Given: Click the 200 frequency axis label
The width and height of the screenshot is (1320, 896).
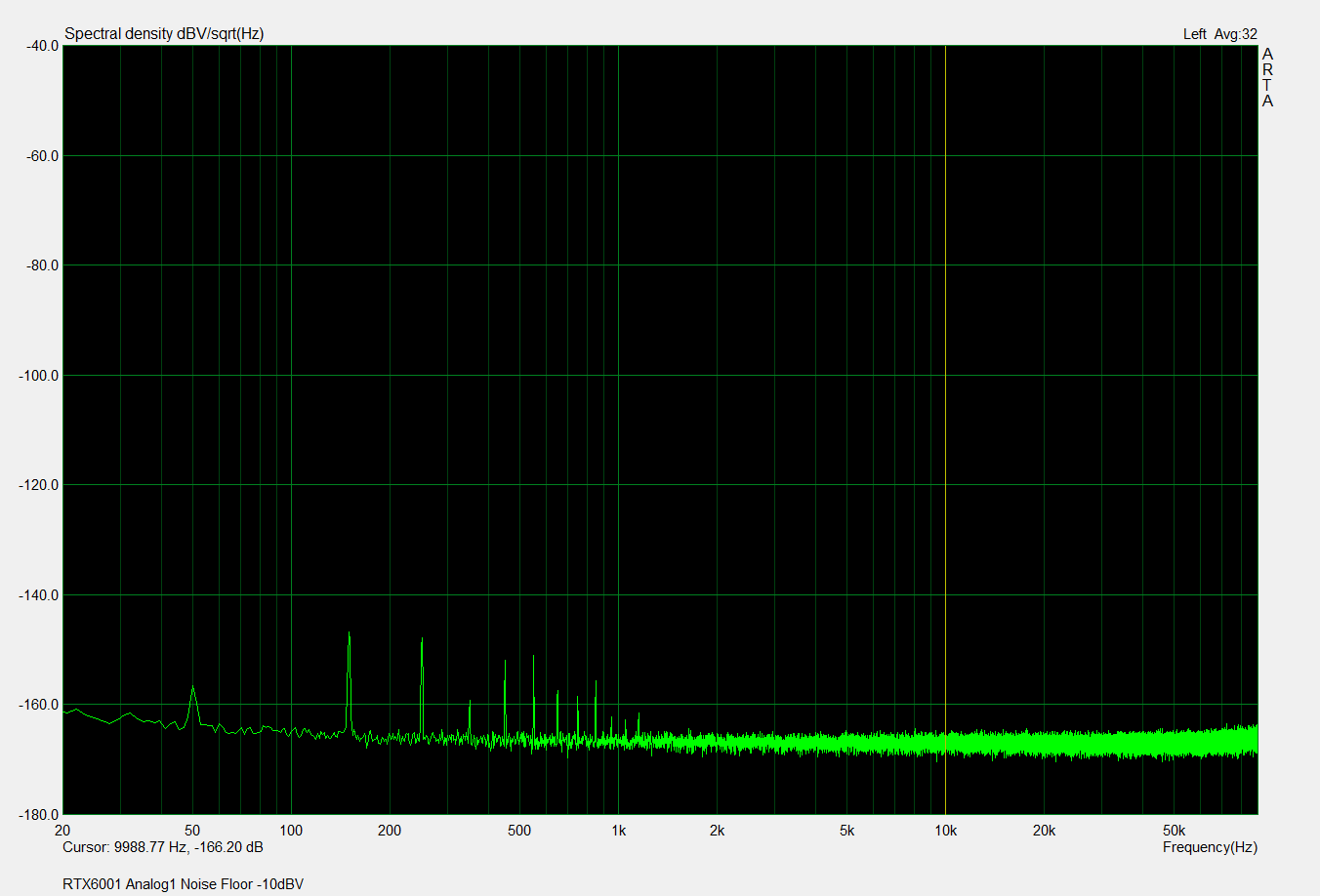Looking at the screenshot, I should [390, 831].
